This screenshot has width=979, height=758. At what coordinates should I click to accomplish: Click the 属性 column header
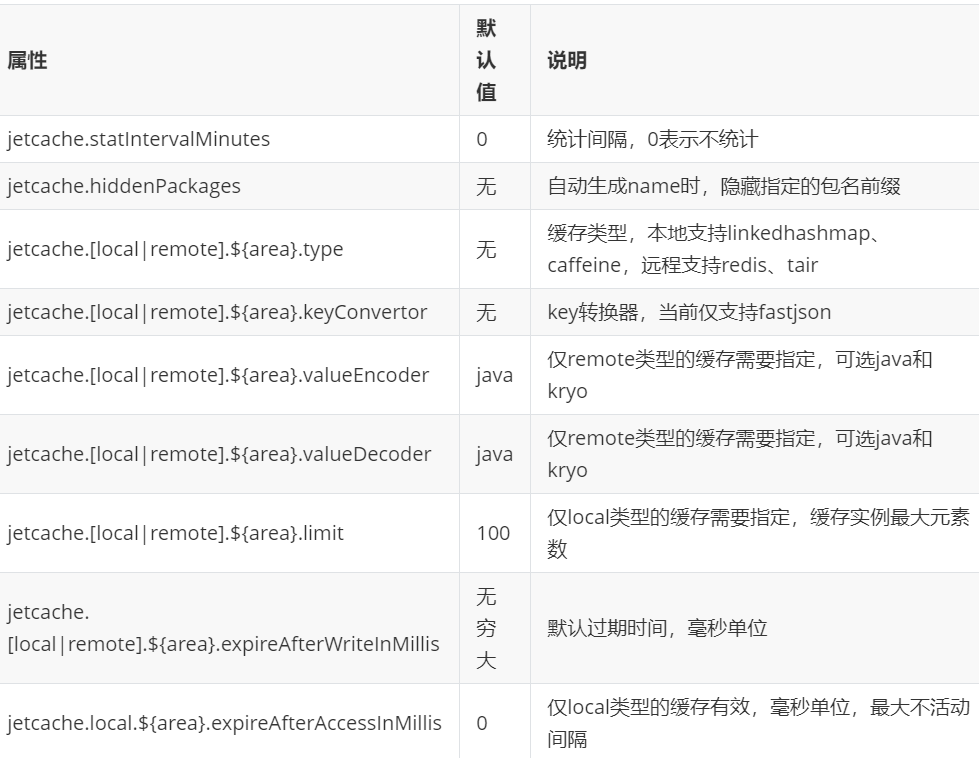point(25,60)
